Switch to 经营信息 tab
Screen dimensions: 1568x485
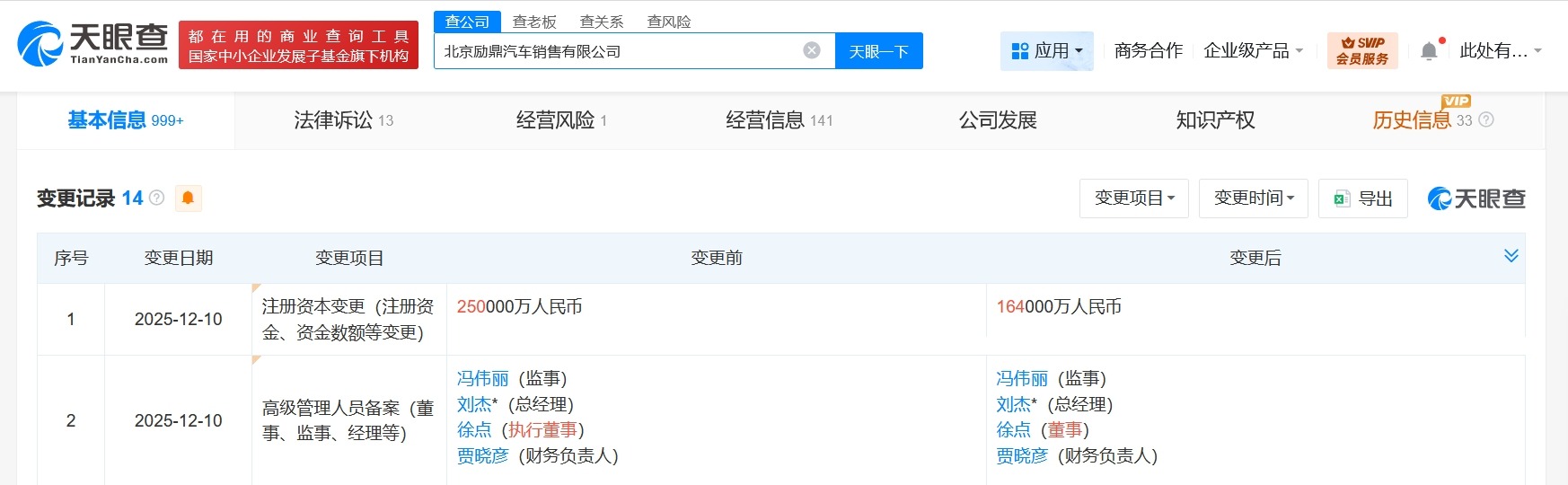pyautogui.click(x=780, y=120)
